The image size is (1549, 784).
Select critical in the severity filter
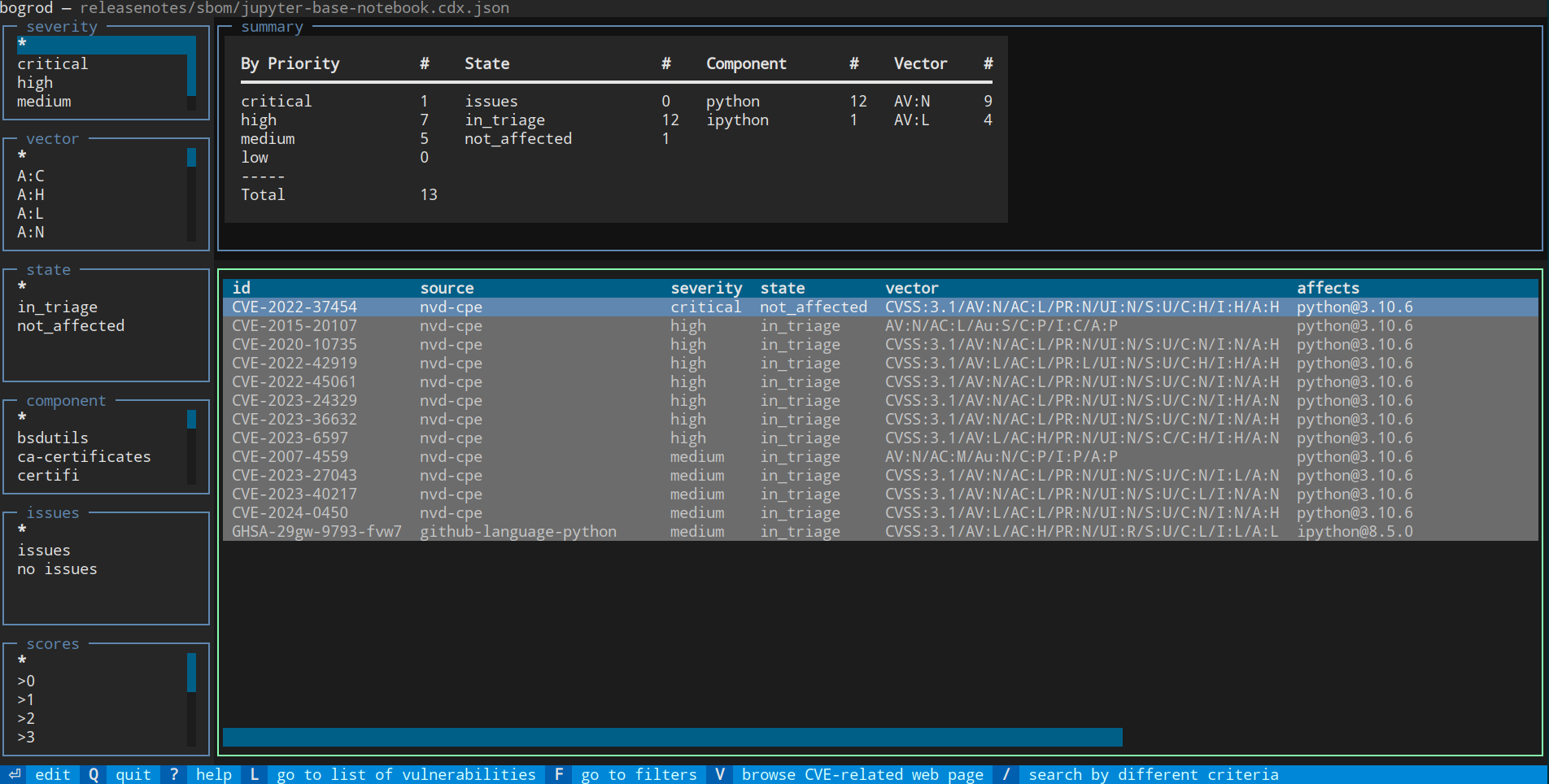pos(53,63)
